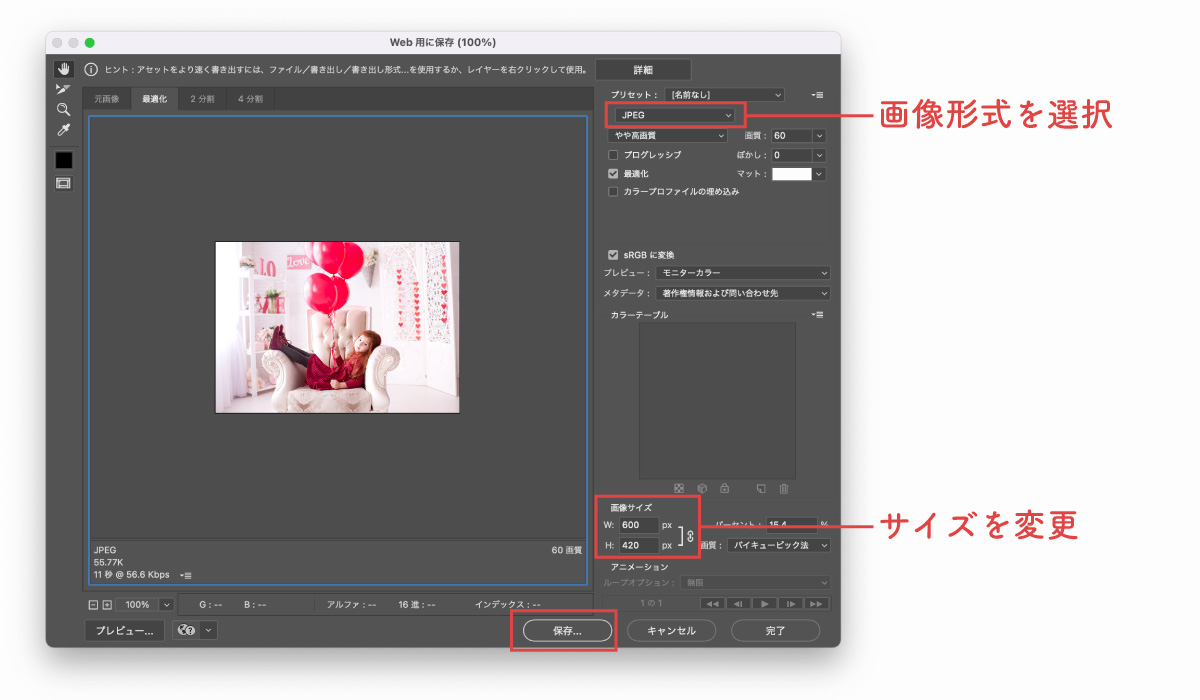Screen dimensions: 1200x700
Task: Select the Zoom magnifier tool
Action: (x=64, y=109)
